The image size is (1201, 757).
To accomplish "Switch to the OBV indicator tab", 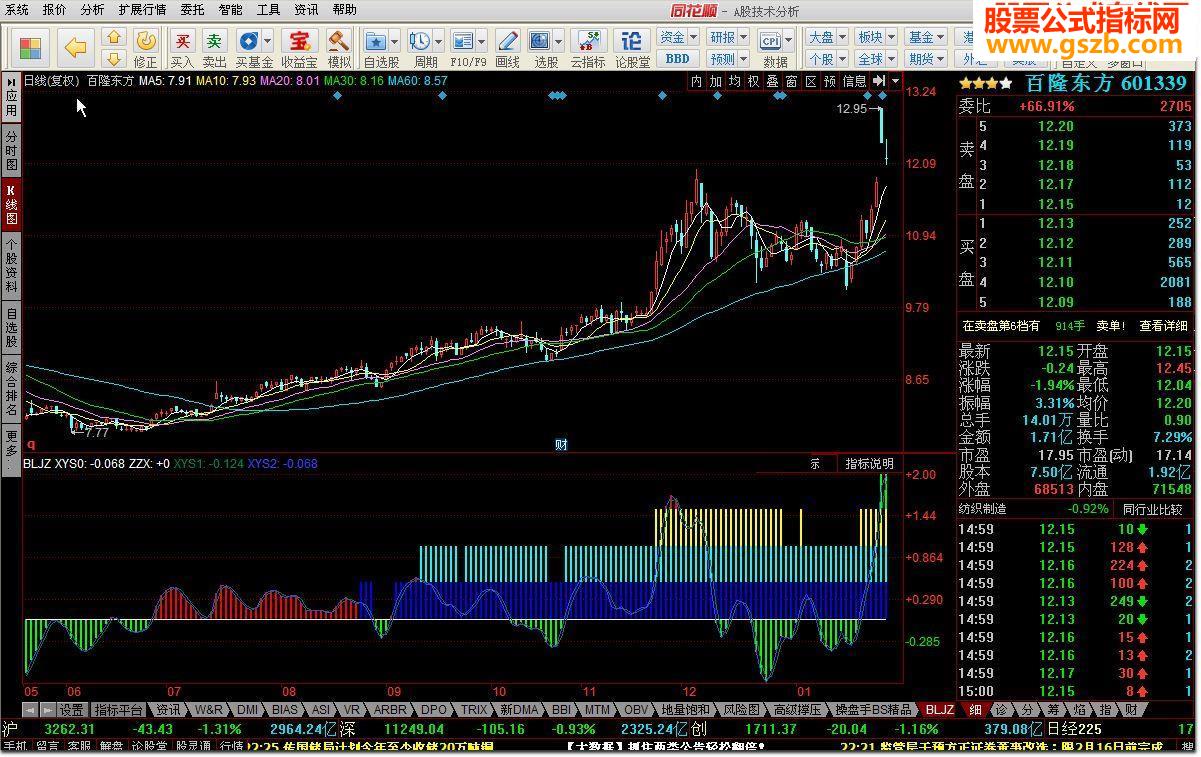I will pos(634,709).
